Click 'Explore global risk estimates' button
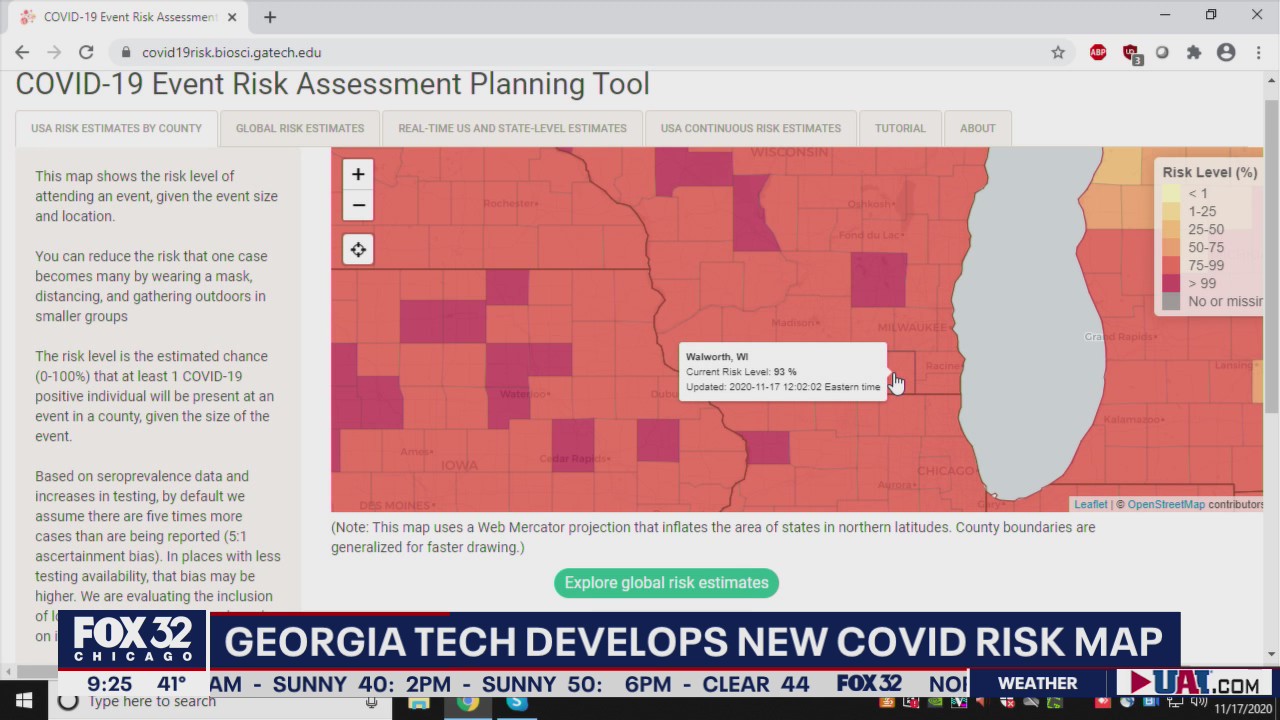 click(x=666, y=583)
